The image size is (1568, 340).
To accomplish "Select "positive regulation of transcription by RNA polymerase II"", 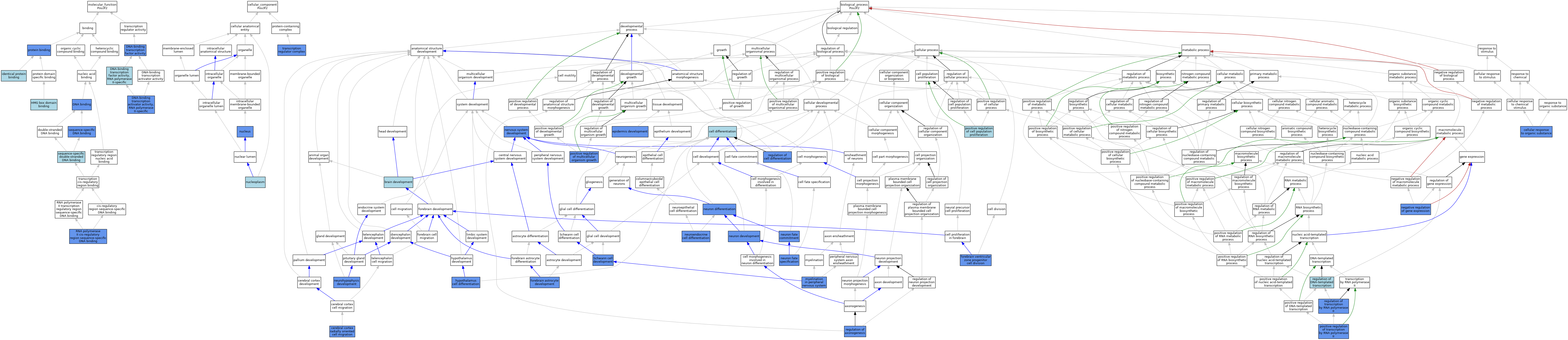I will click(x=1334, y=331).
